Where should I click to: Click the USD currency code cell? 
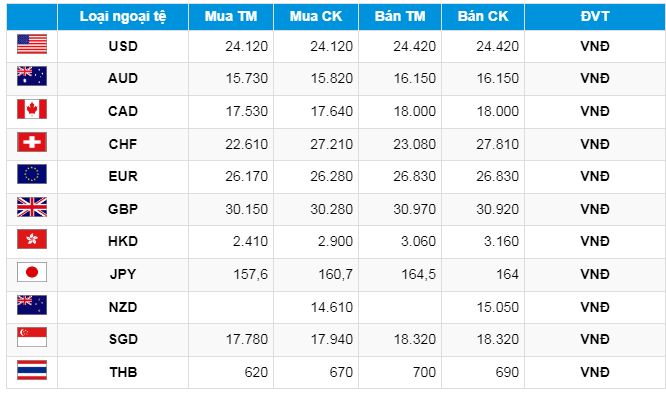[x=122, y=45]
